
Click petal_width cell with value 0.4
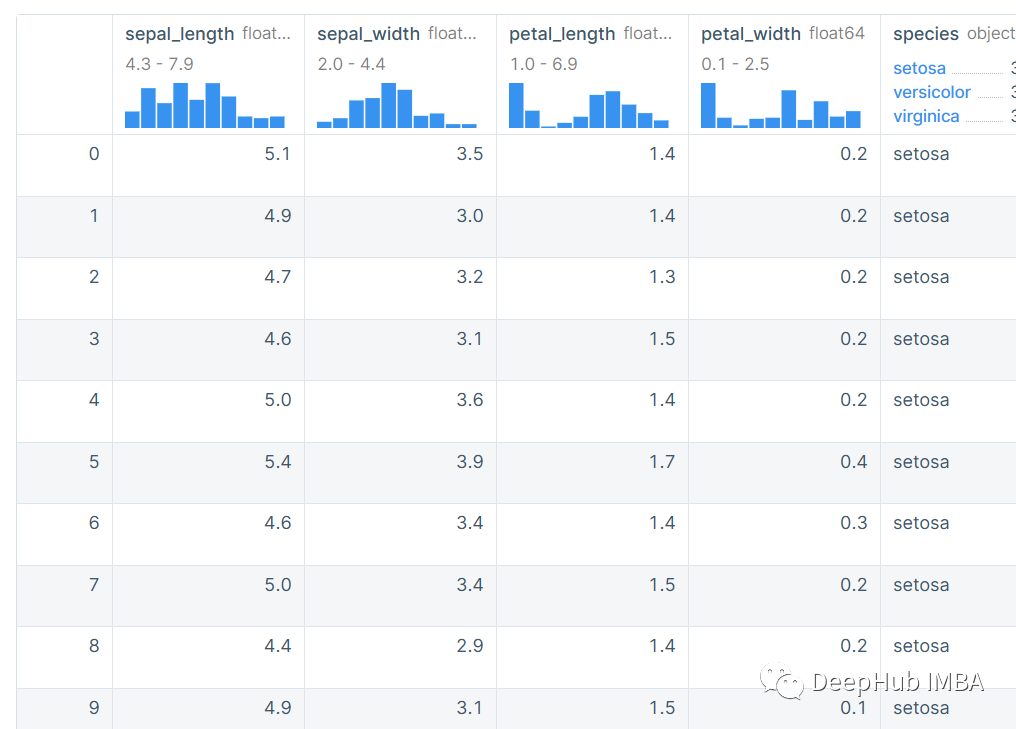[854, 462]
